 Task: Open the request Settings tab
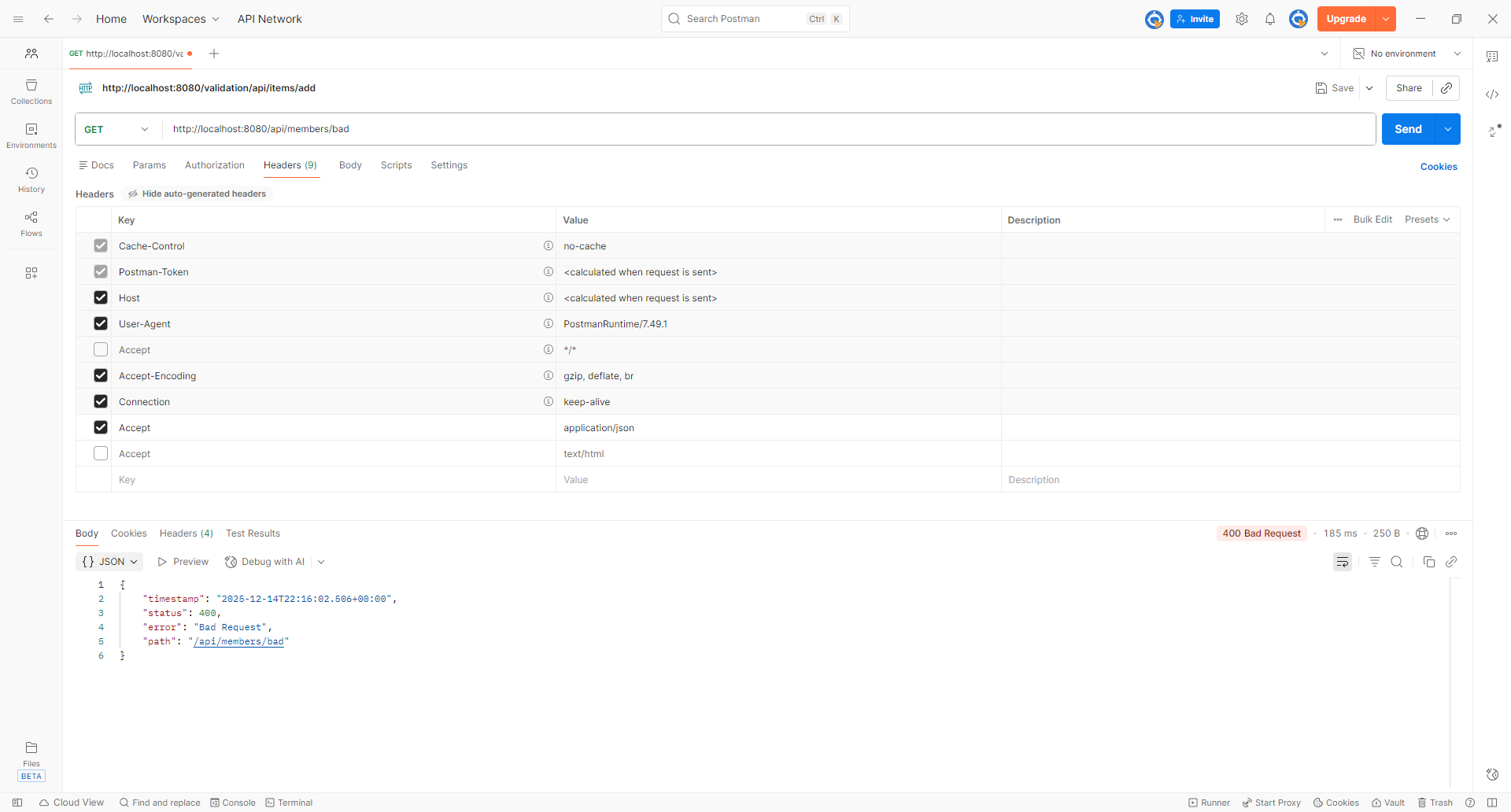coord(449,165)
